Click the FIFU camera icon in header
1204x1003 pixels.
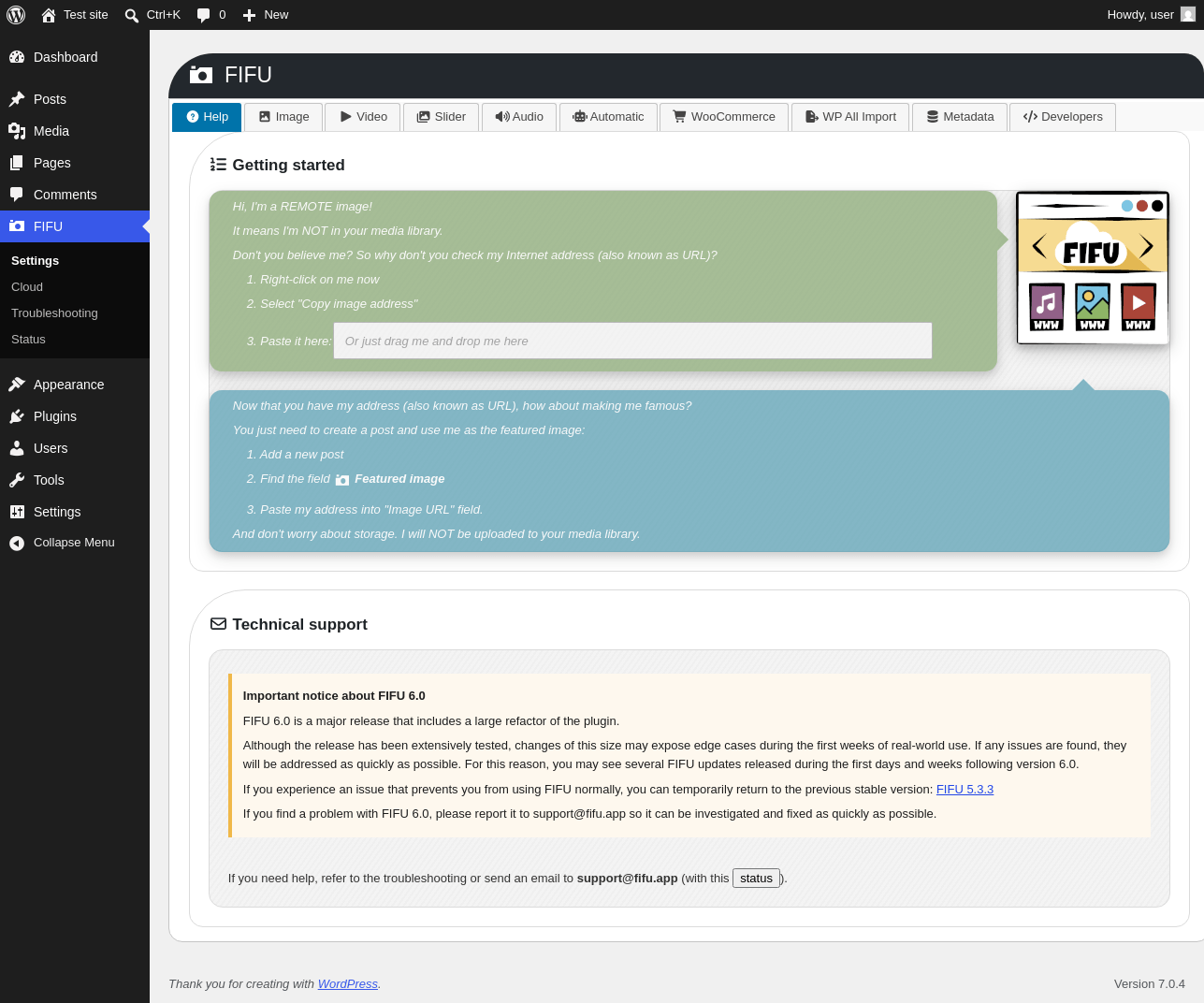click(x=201, y=75)
